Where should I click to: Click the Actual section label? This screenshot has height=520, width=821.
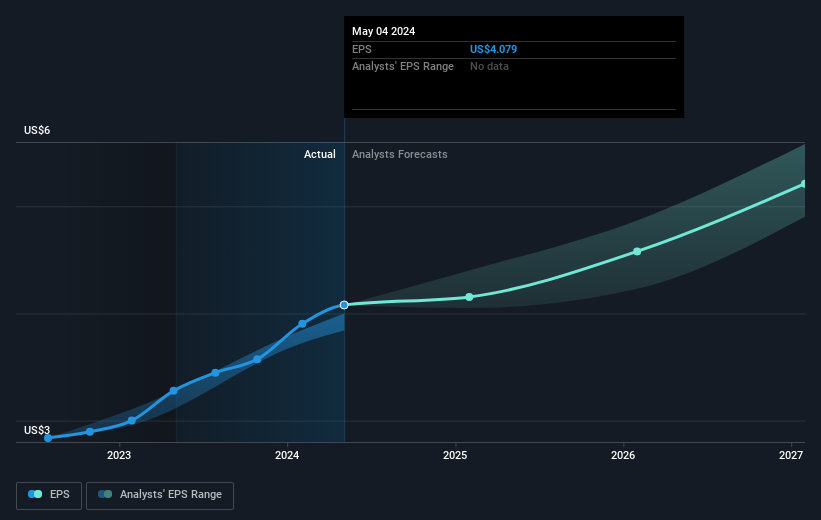[319, 154]
